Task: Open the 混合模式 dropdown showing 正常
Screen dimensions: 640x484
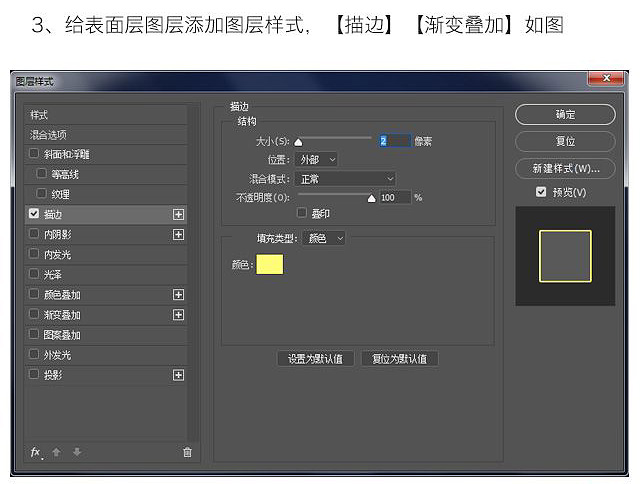Action: 345,179
